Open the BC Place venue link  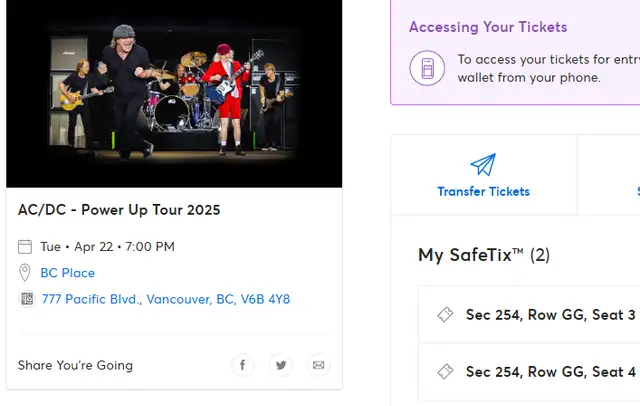[x=67, y=273]
